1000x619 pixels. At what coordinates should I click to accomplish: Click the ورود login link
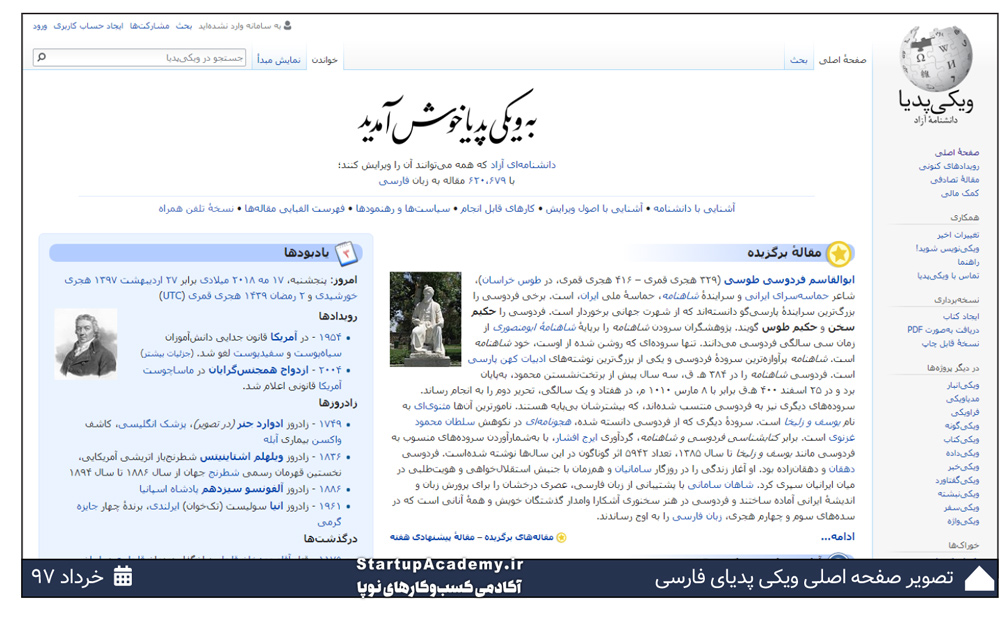40,26
